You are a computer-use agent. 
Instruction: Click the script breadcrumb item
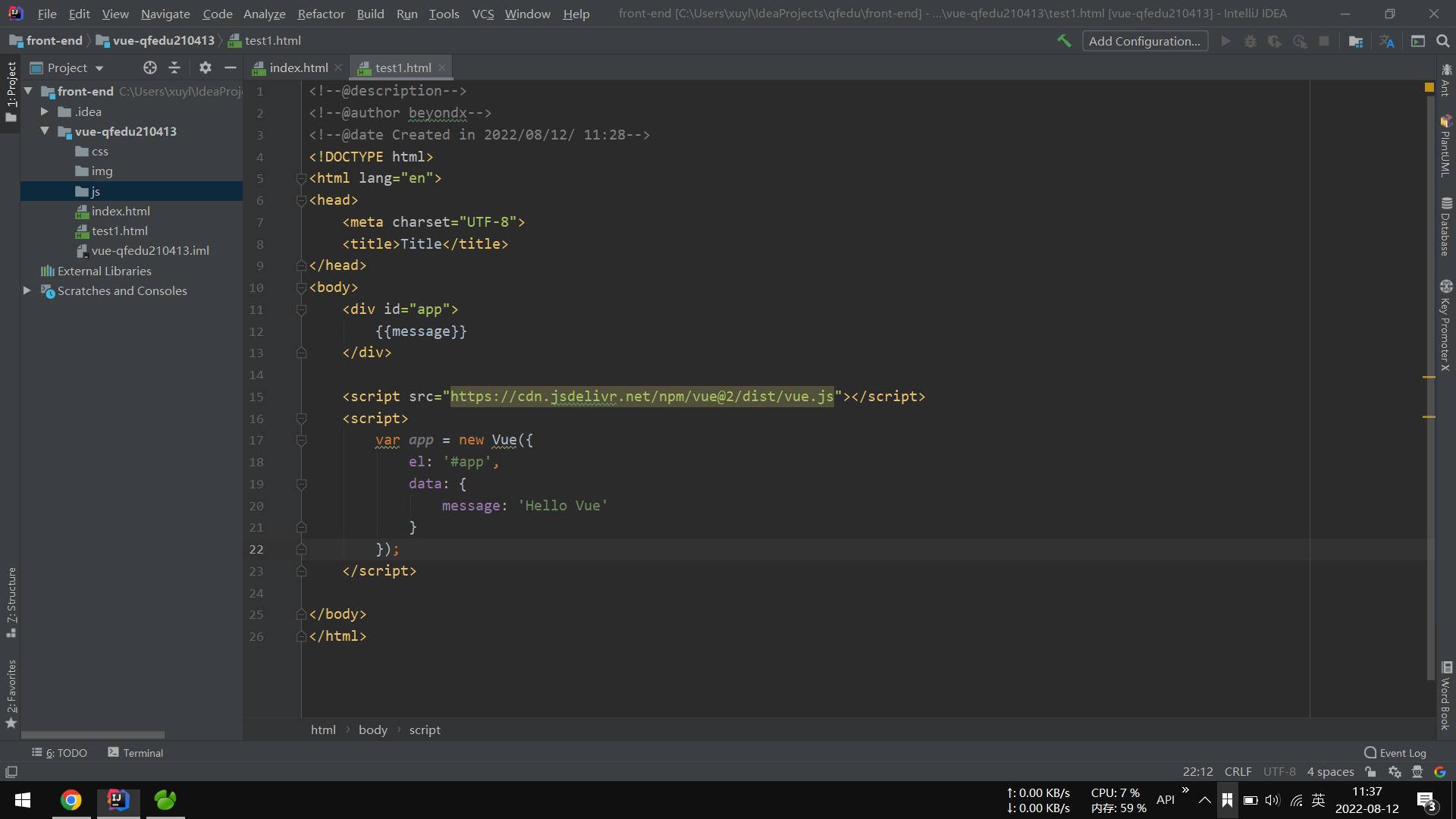[x=425, y=730]
